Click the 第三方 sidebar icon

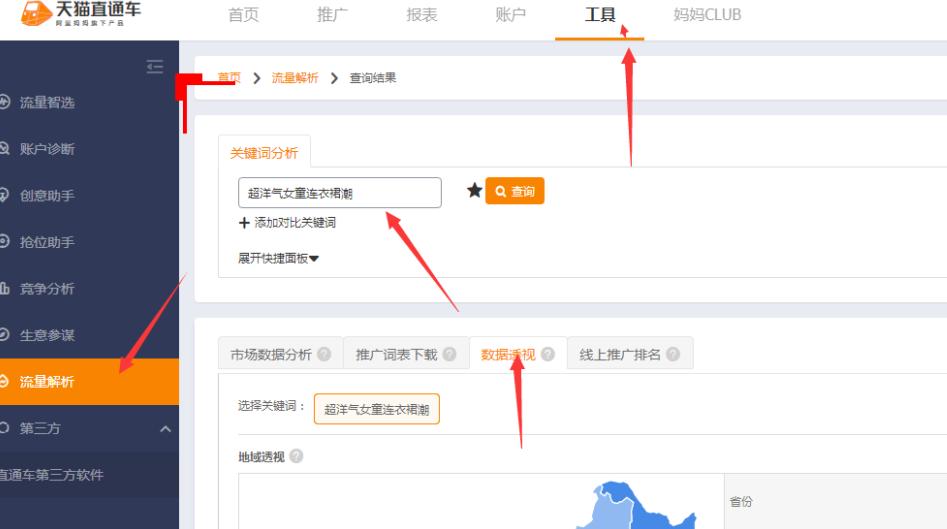coord(4,428)
